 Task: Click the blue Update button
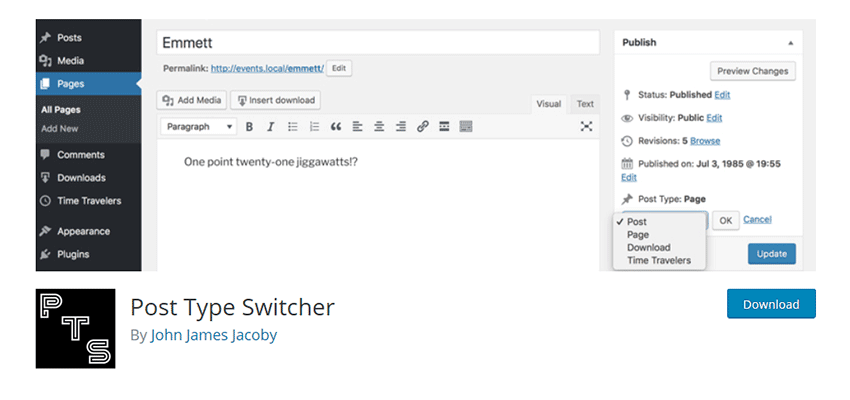[771, 253]
